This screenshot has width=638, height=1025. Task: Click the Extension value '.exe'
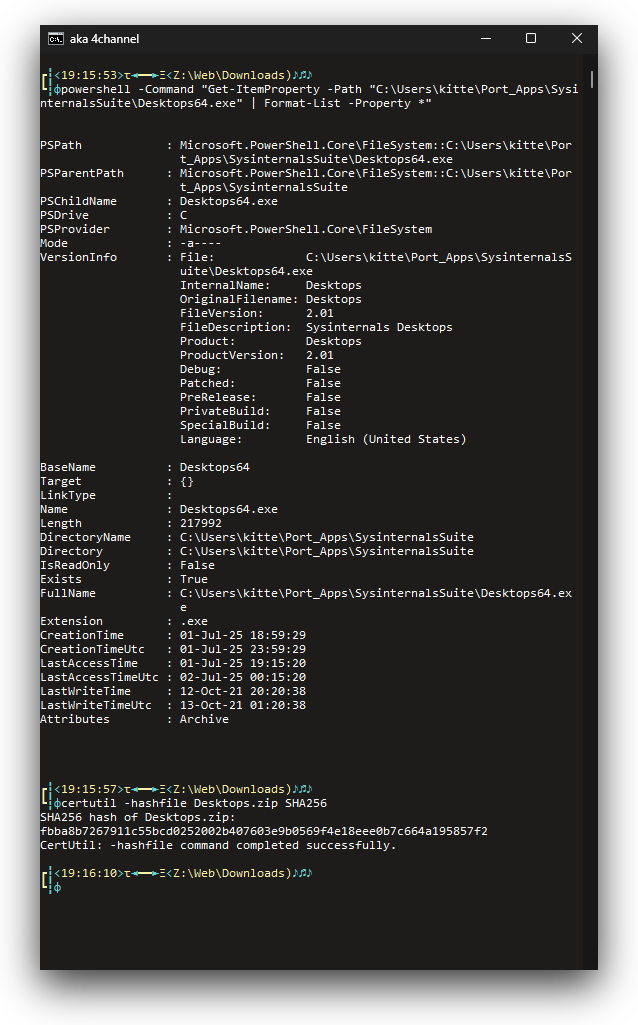pyautogui.click(x=193, y=622)
